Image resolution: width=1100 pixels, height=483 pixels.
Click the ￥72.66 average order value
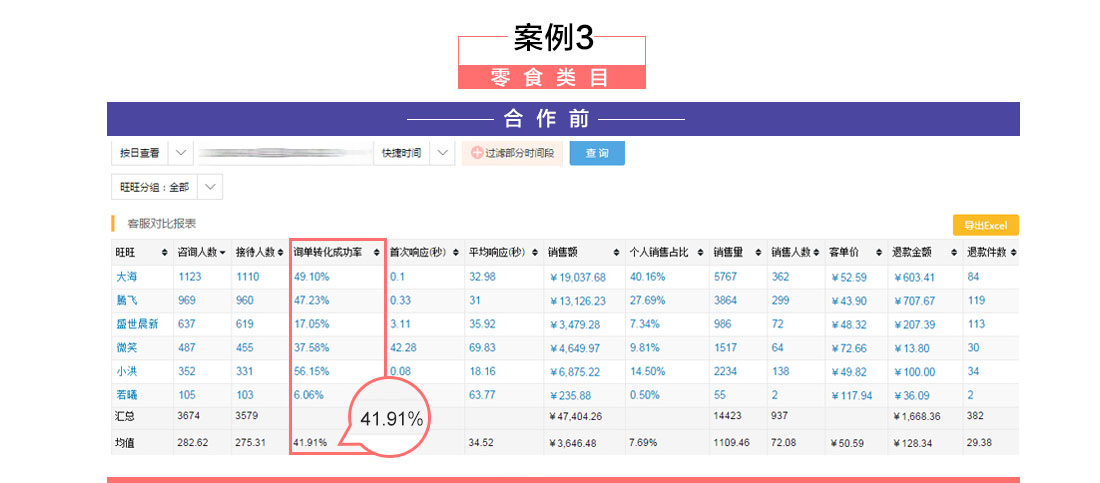(849, 349)
